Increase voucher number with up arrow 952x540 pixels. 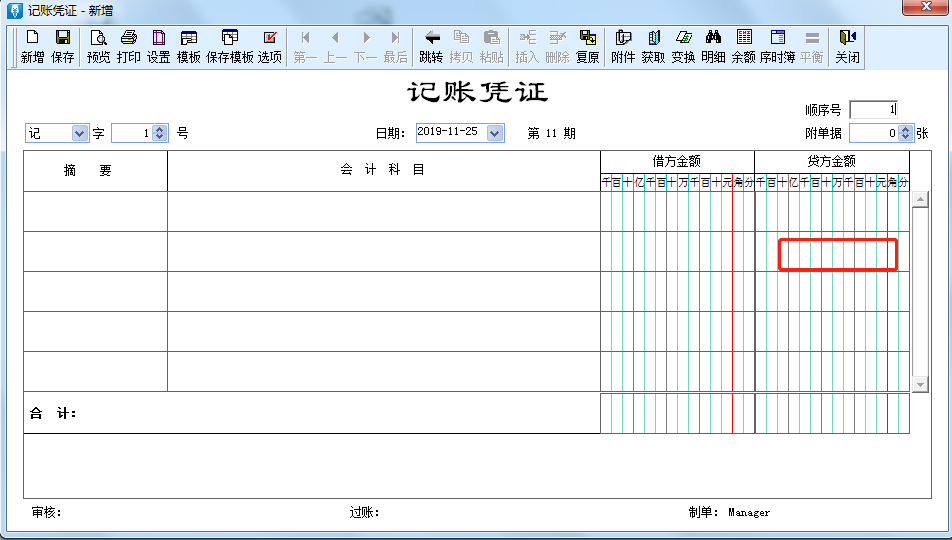pyautogui.click(x=160, y=129)
